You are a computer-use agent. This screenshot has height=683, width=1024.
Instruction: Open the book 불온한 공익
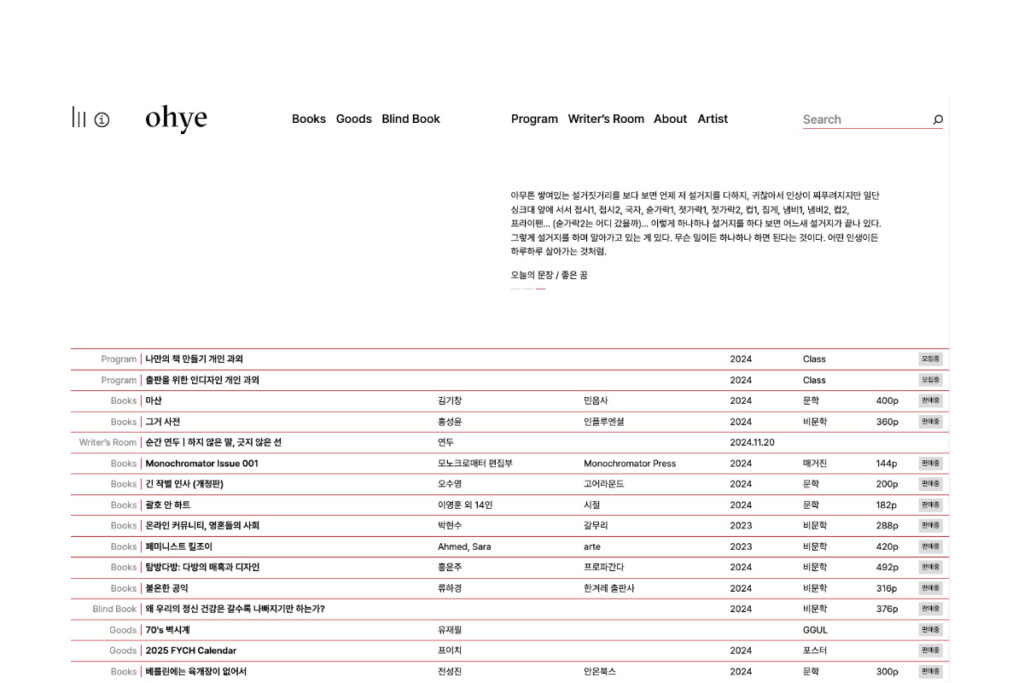coord(167,588)
